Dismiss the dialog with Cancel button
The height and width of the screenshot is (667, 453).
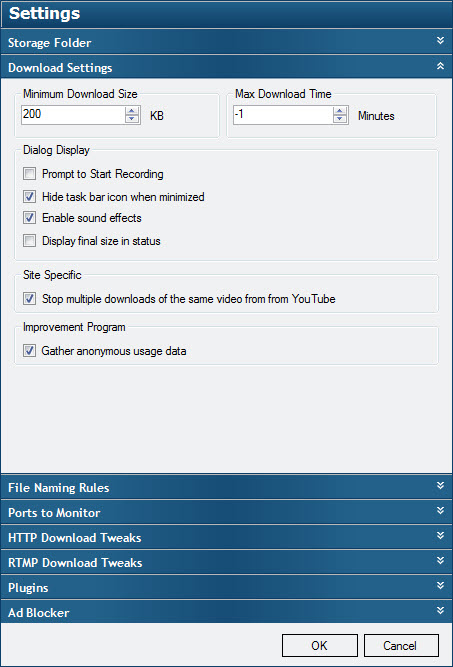click(x=401, y=646)
